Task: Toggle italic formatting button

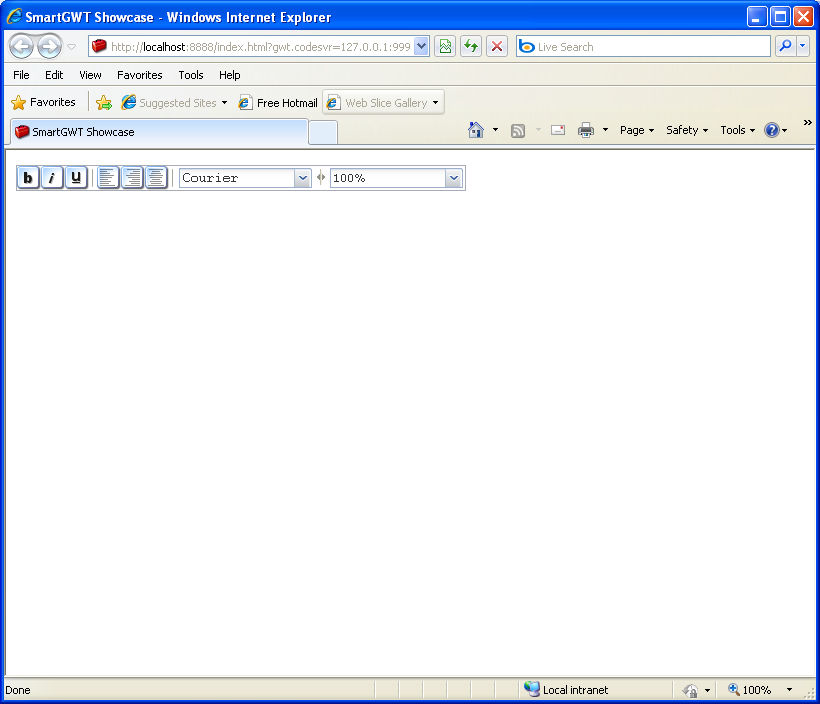Action: coord(52,178)
